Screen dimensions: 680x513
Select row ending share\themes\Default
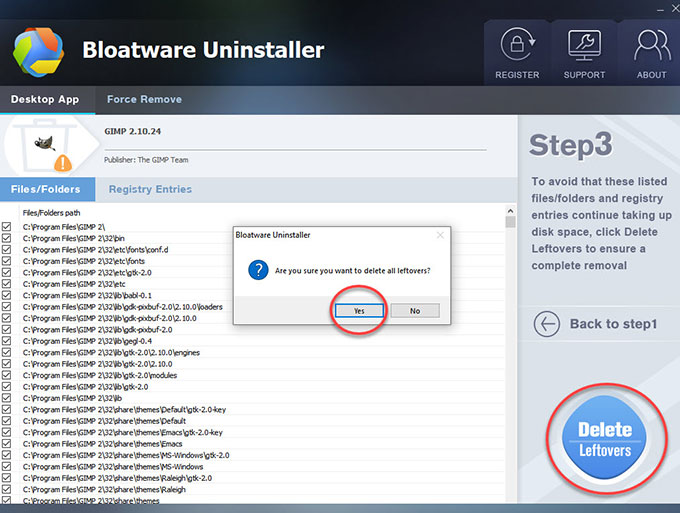click(252, 421)
